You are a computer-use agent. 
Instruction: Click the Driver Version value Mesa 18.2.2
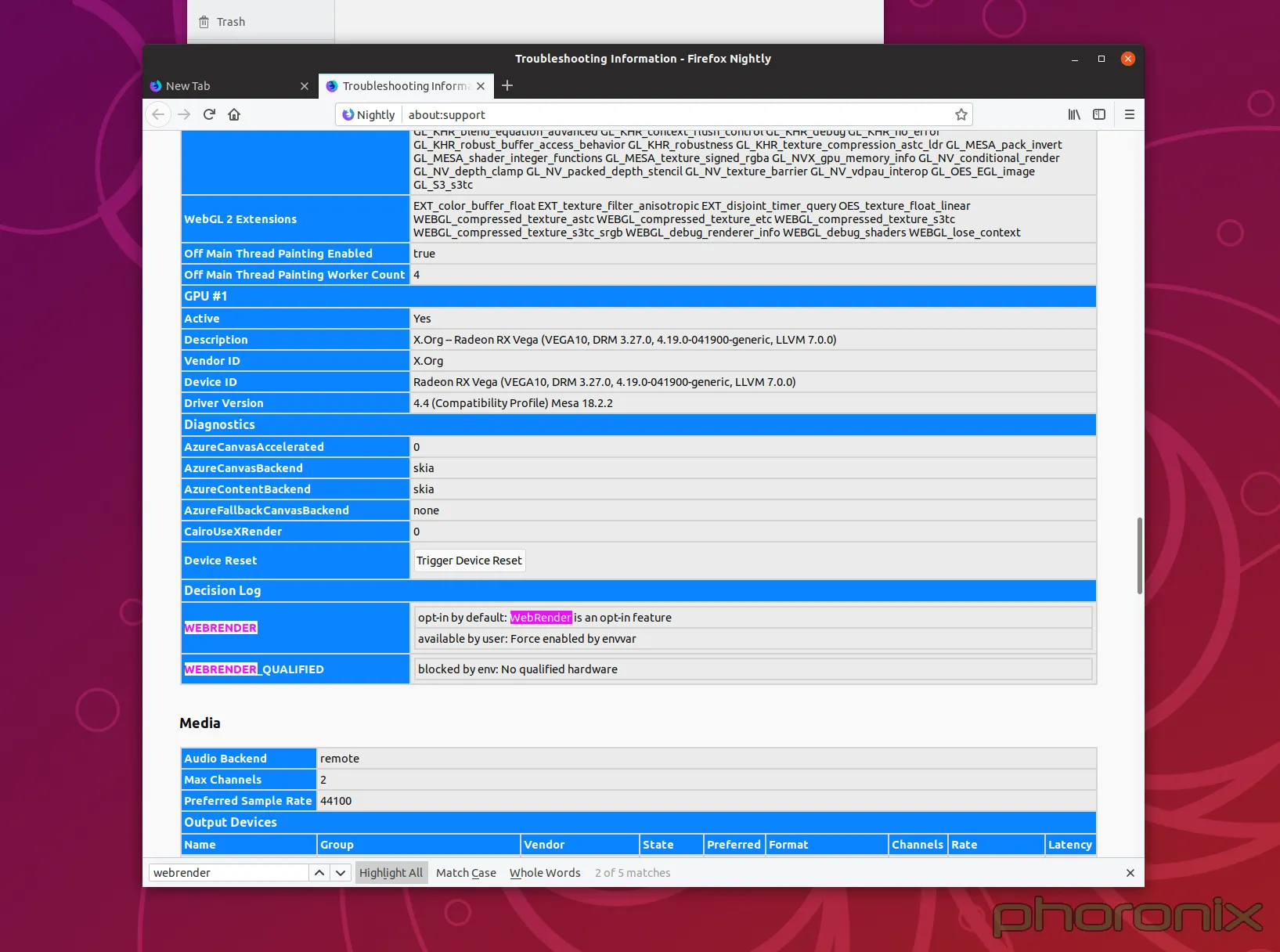(513, 403)
